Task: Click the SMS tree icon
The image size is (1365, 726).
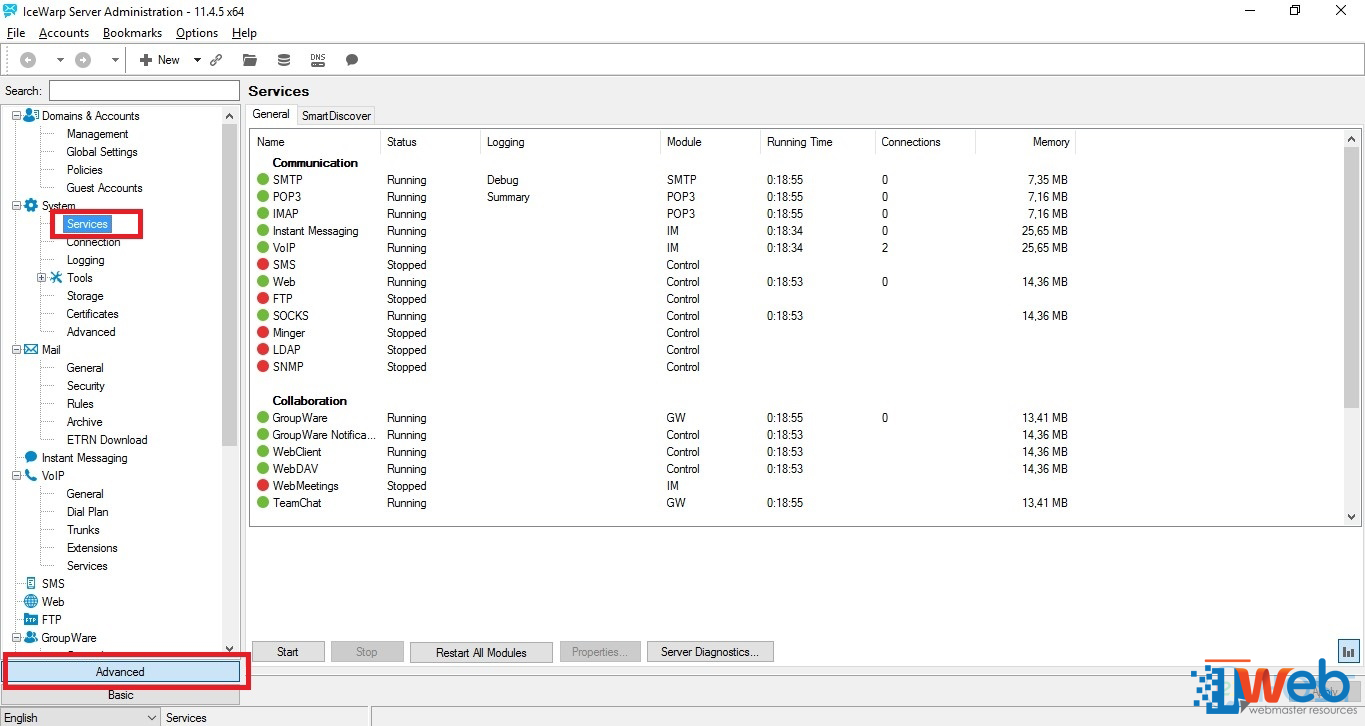Action: click(31, 583)
